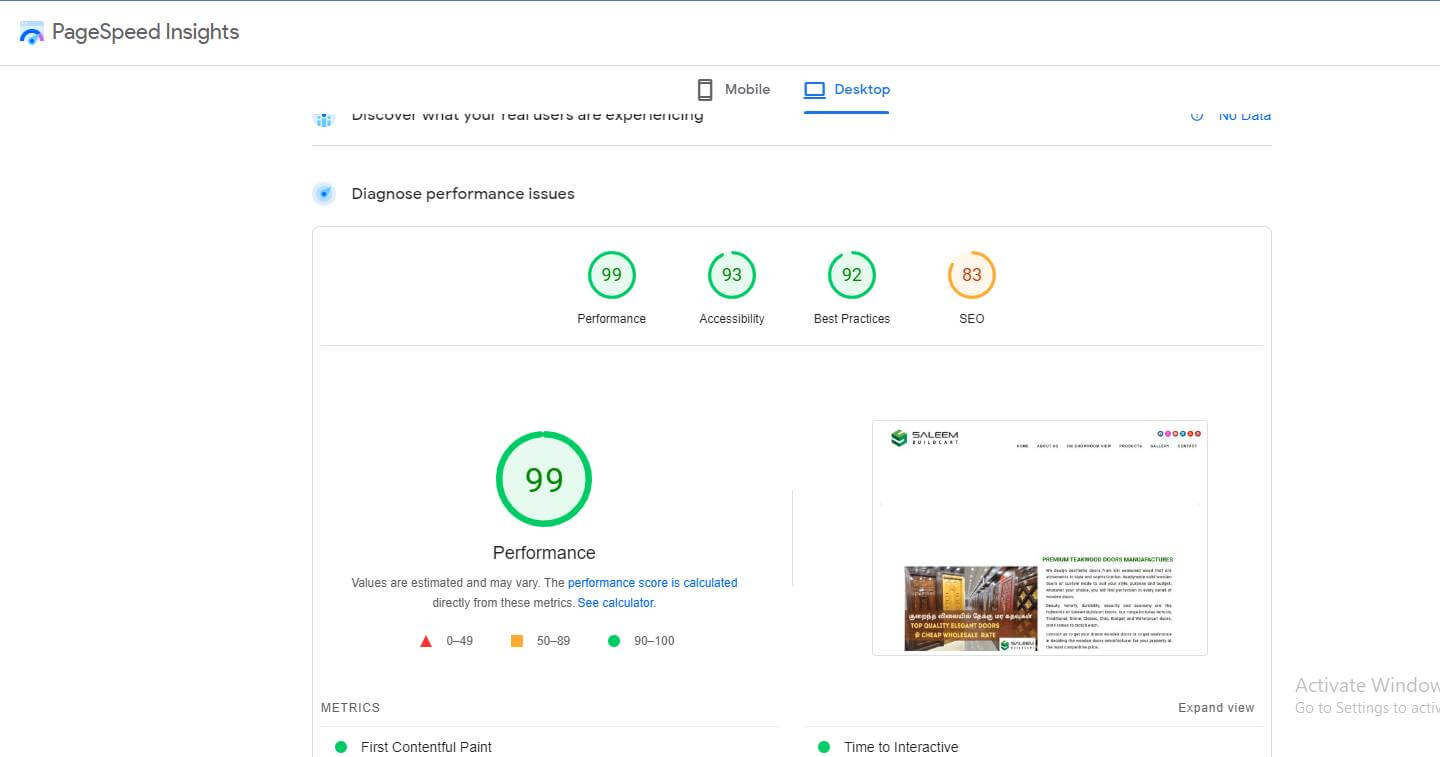The width and height of the screenshot is (1440, 757).
Task: Jump to Accessibility score gauge 93
Action: pos(732,275)
